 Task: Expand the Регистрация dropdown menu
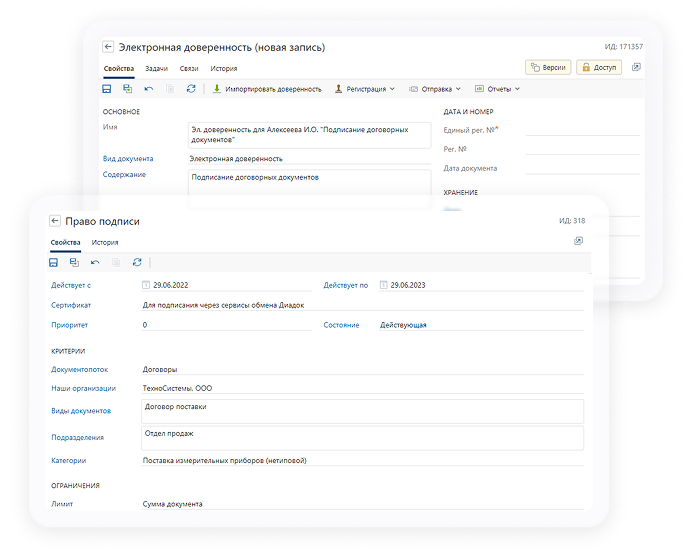(x=365, y=89)
